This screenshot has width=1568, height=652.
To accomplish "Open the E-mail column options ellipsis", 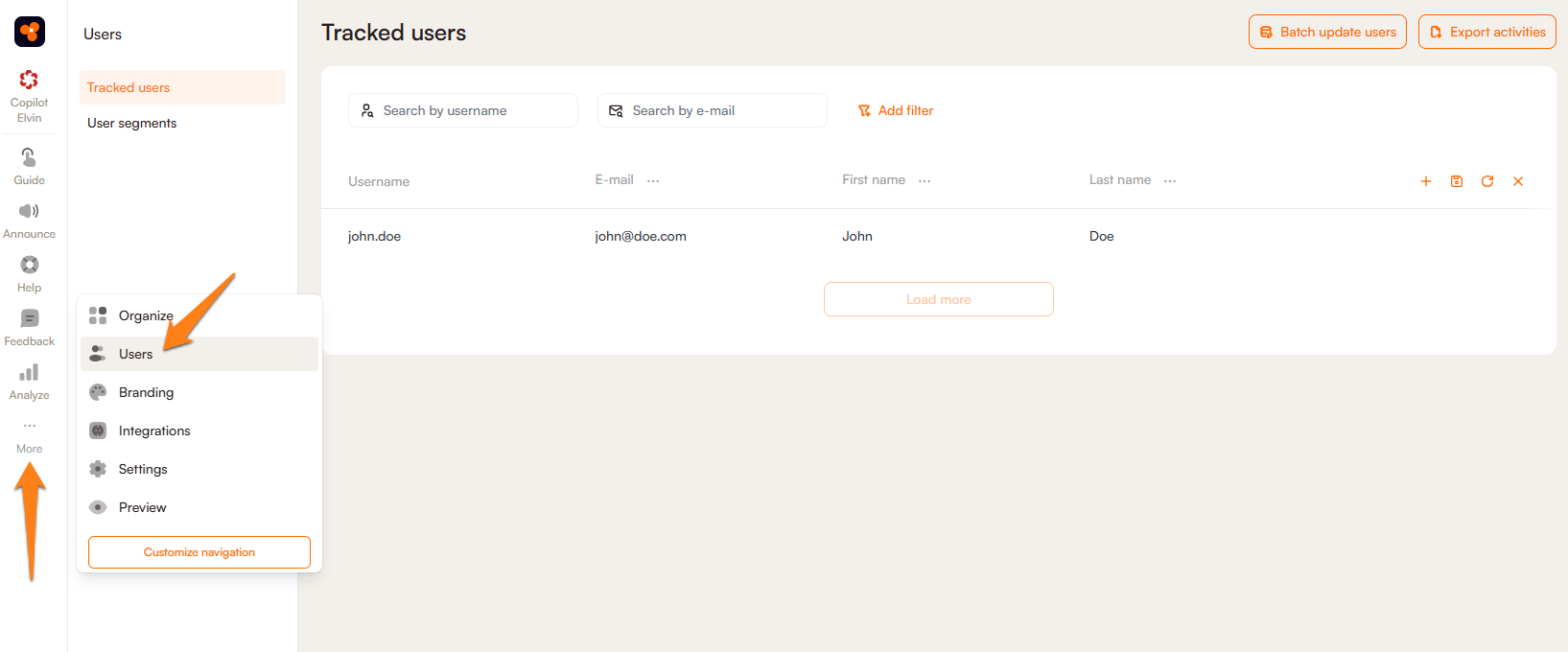I will [653, 180].
